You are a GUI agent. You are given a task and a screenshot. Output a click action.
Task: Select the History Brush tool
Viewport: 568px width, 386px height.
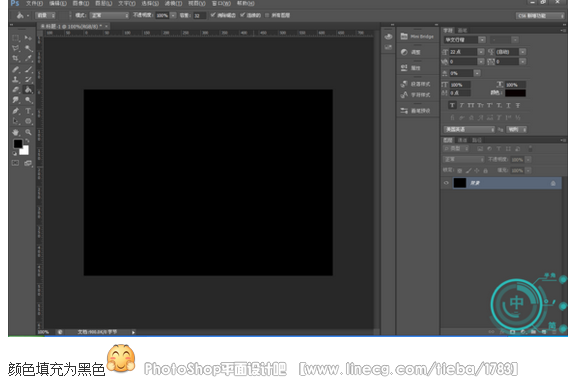tap(28, 79)
